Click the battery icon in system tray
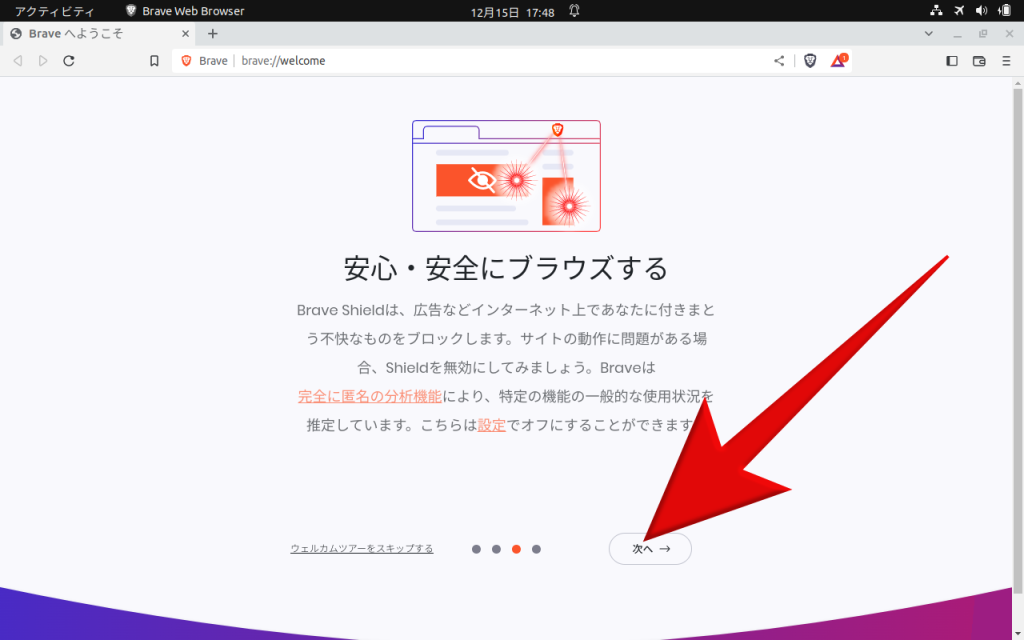 (1004, 10)
